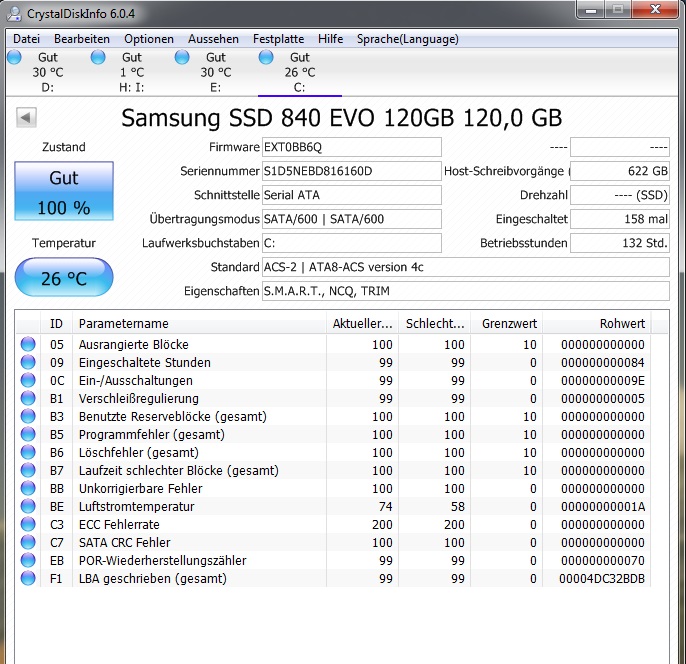Open the Hilfe menu

coord(330,39)
